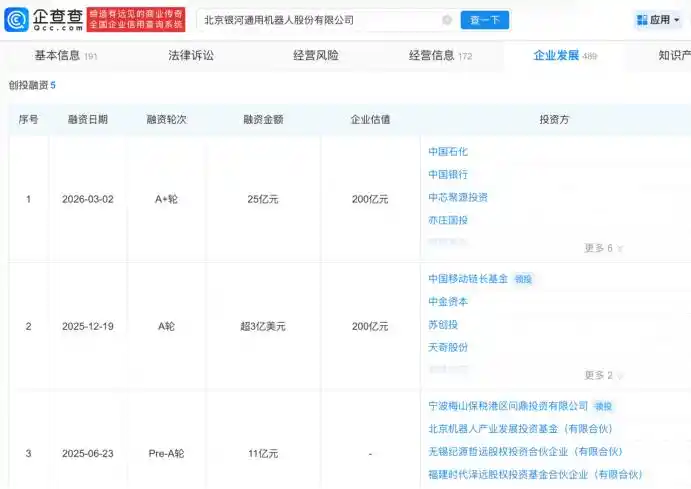Select 200亿元 valuation in the A+轮 row
The height and width of the screenshot is (489, 691).
coord(370,199)
